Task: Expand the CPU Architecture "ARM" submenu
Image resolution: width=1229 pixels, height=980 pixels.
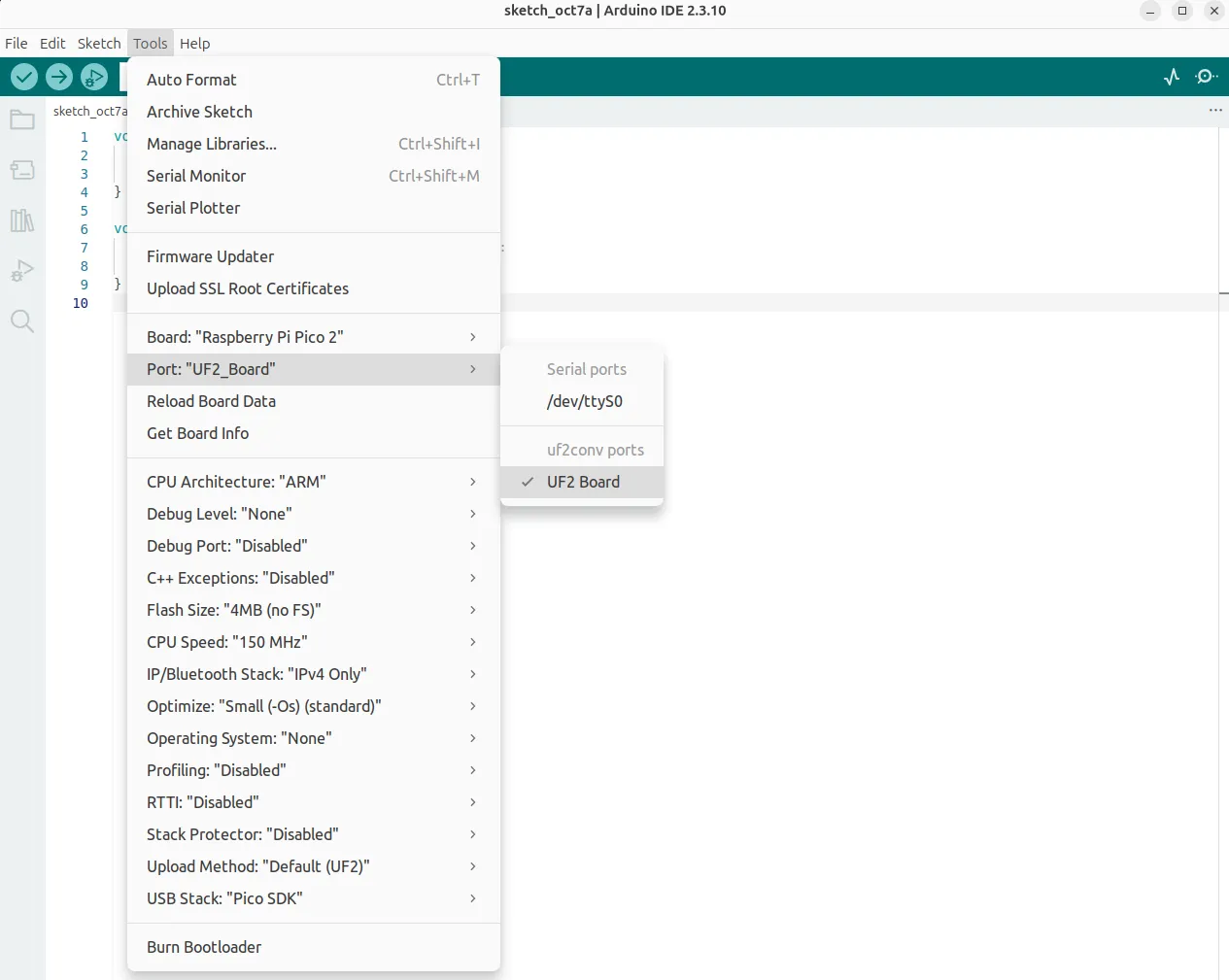Action: click(x=314, y=482)
